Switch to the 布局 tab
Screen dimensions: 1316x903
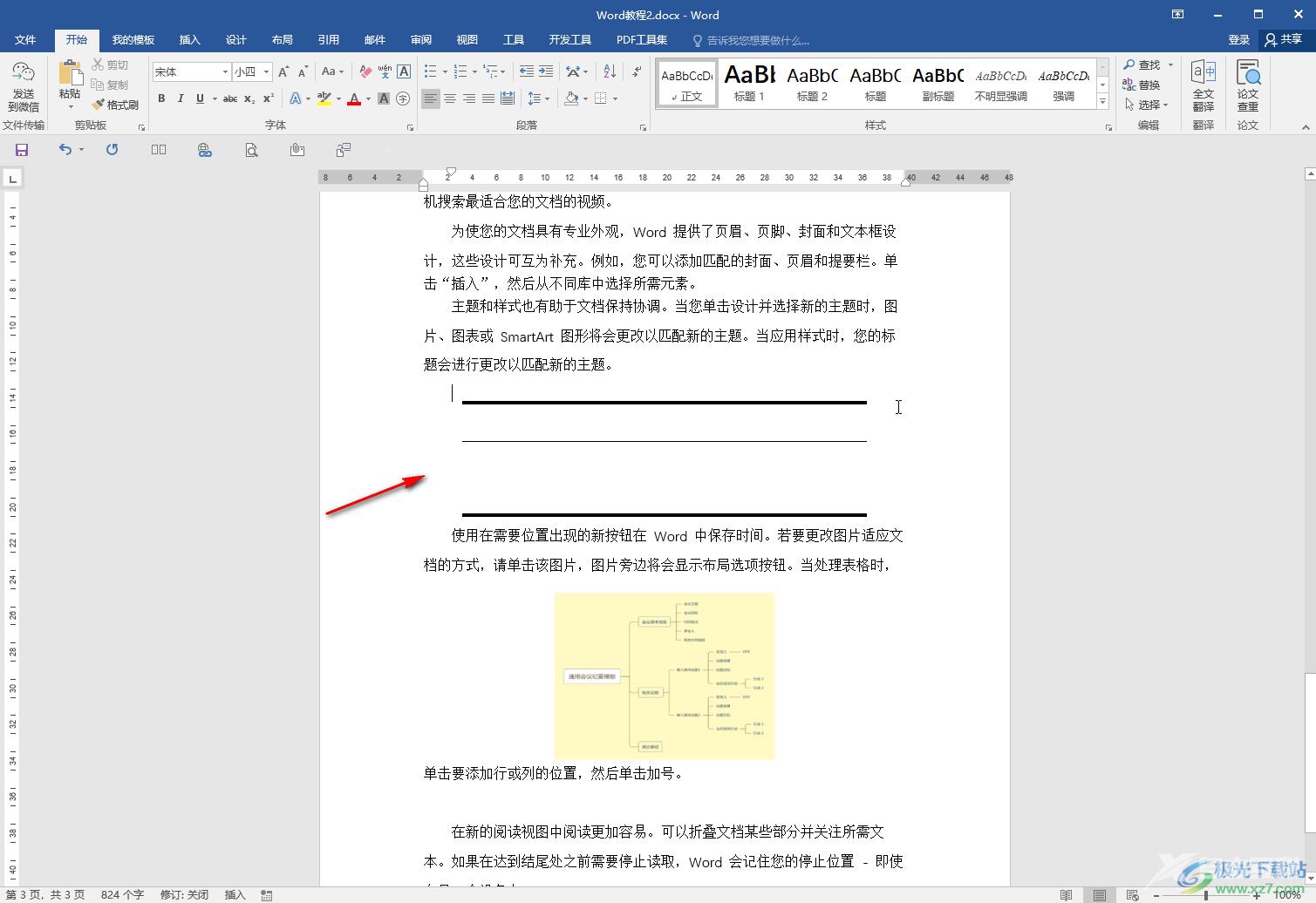point(282,39)
